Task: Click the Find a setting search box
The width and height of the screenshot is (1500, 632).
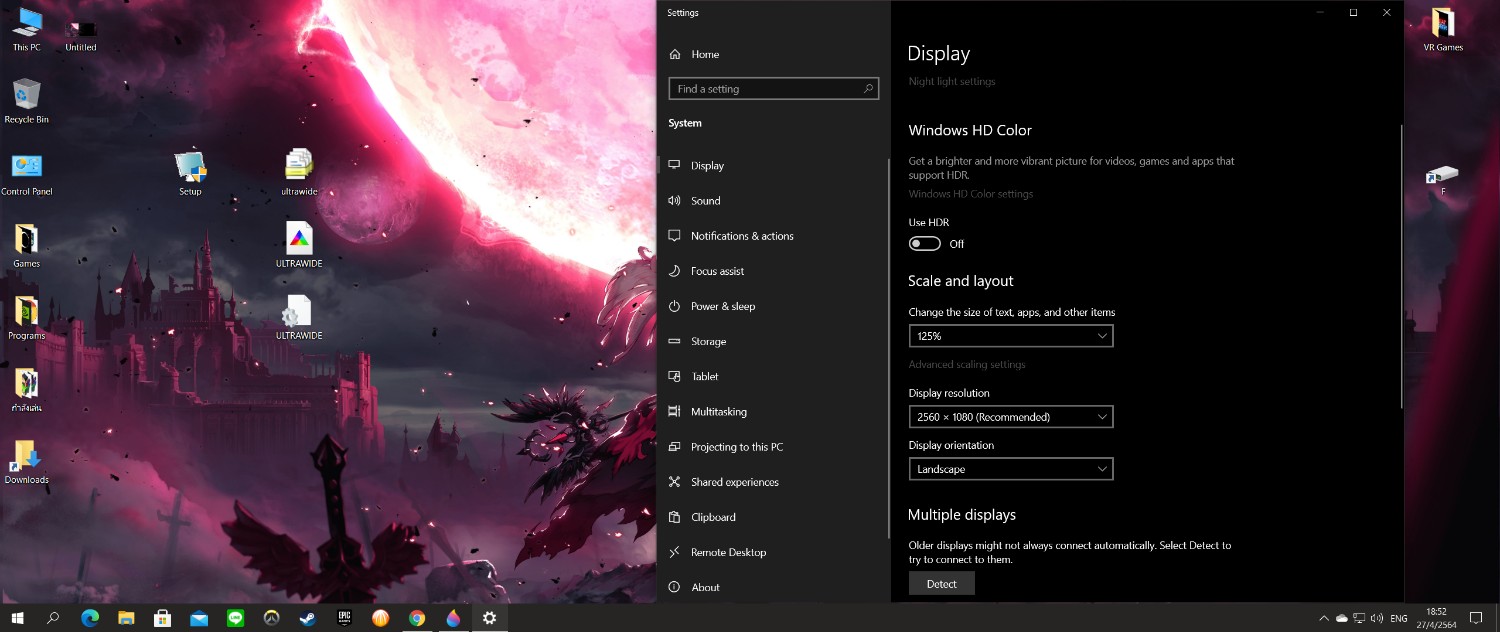Action: (x=774, y=89)
